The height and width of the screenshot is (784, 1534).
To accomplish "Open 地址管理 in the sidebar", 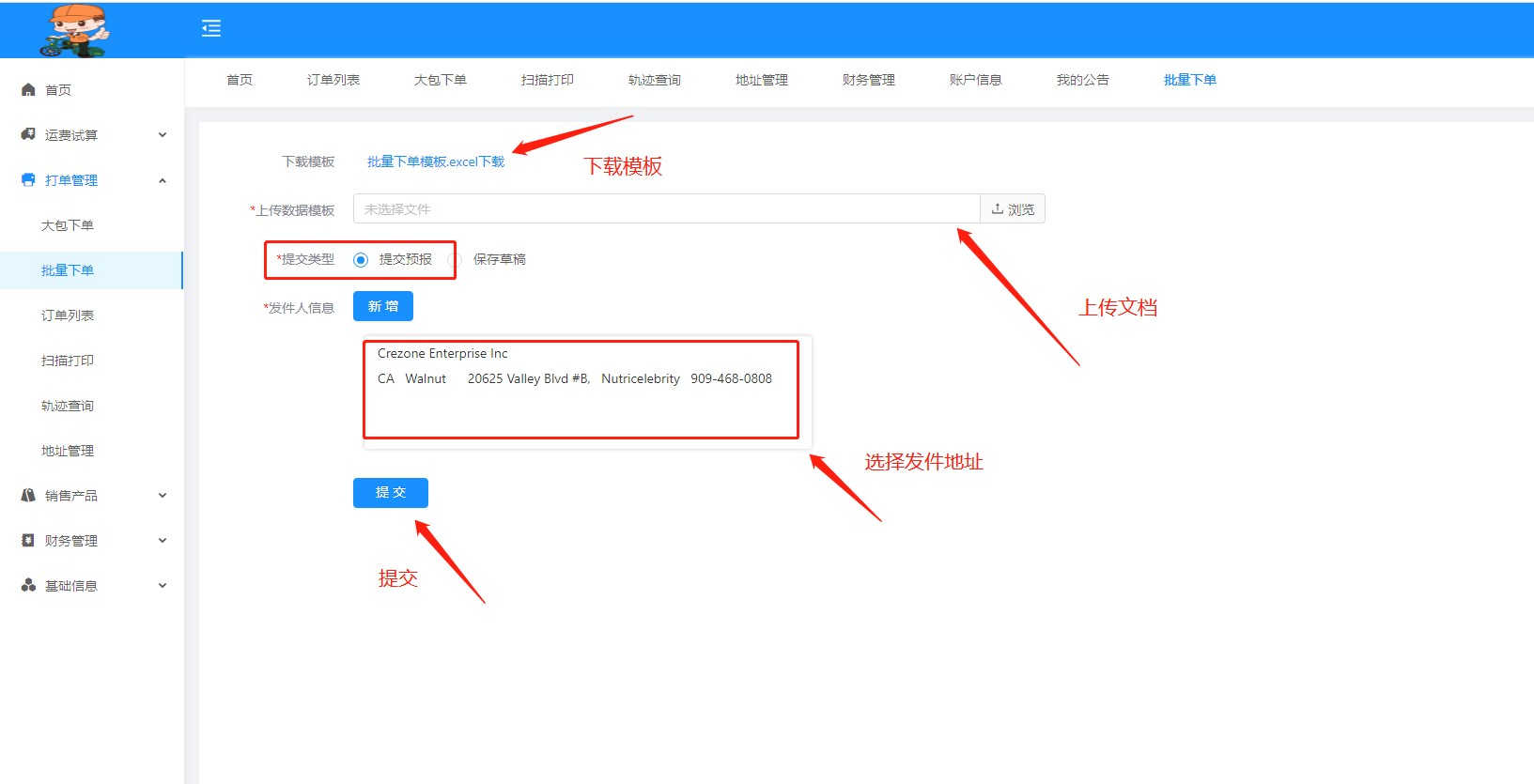I will [68, 451].
